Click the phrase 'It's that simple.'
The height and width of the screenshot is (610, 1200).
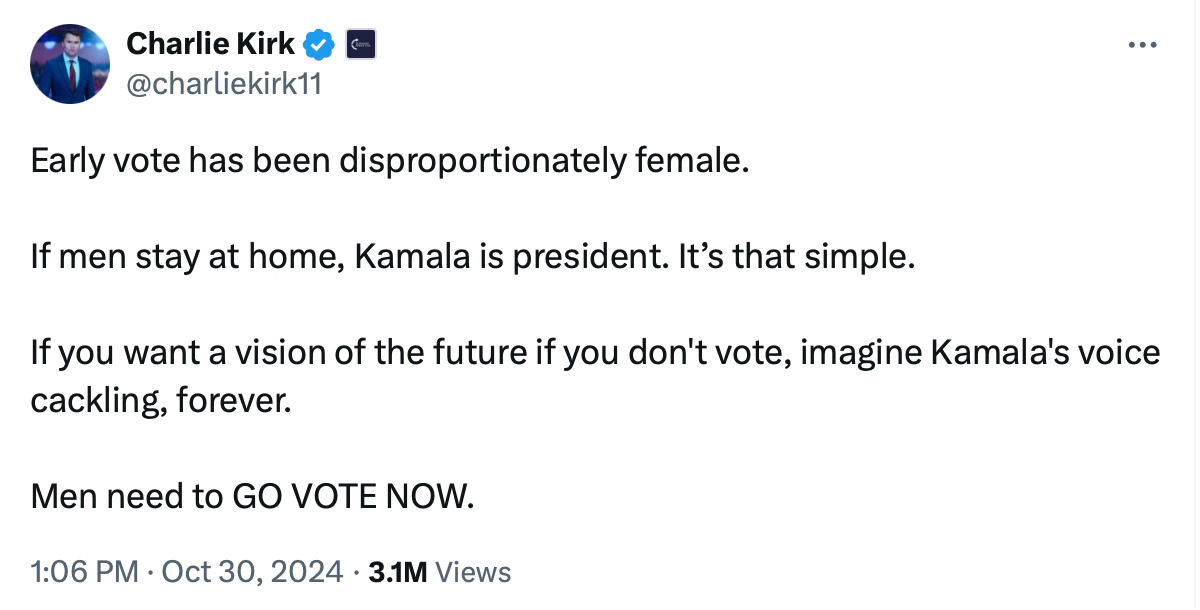tap(796, 258)
